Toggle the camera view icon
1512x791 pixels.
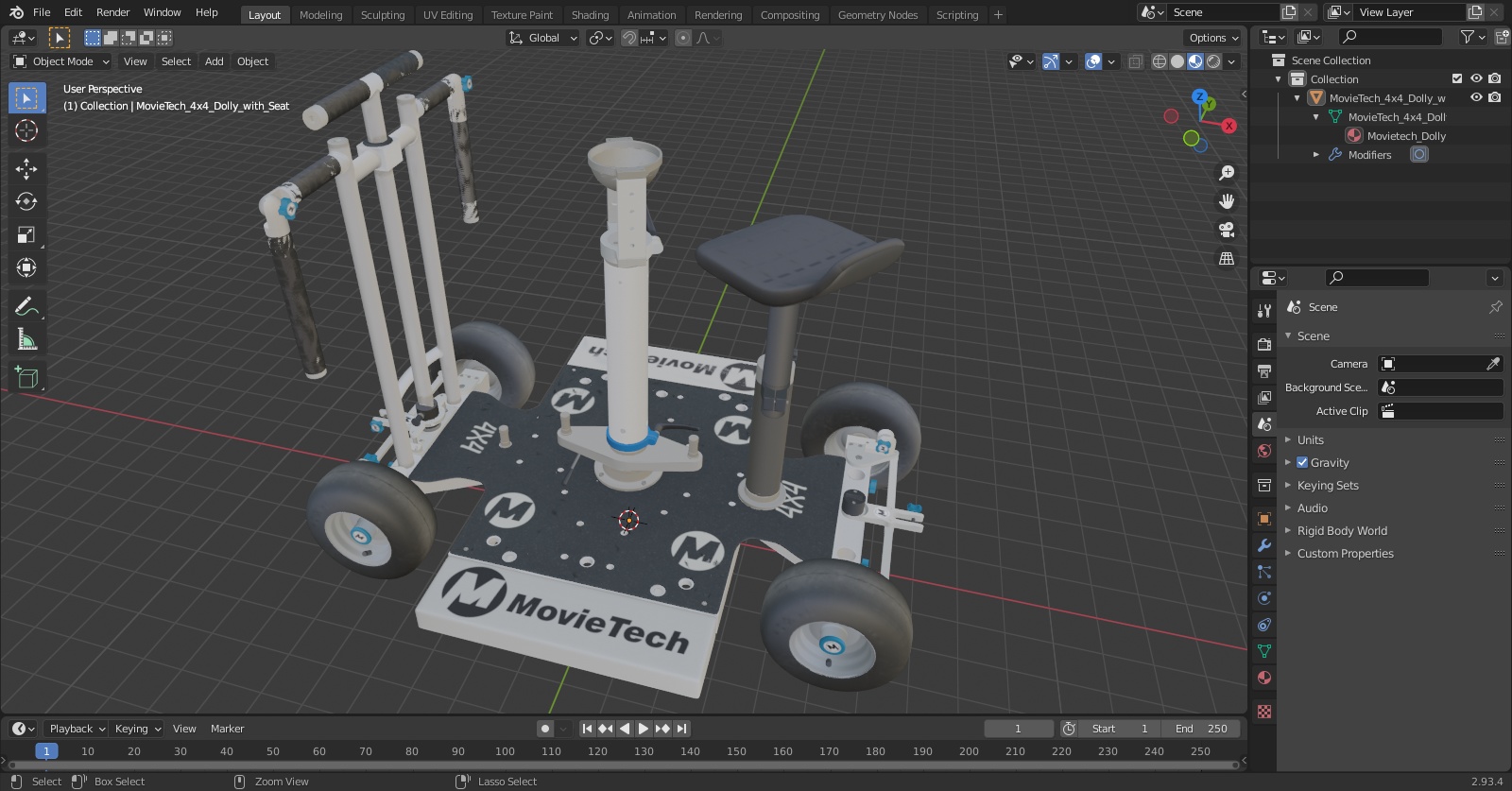point(1227,230)
